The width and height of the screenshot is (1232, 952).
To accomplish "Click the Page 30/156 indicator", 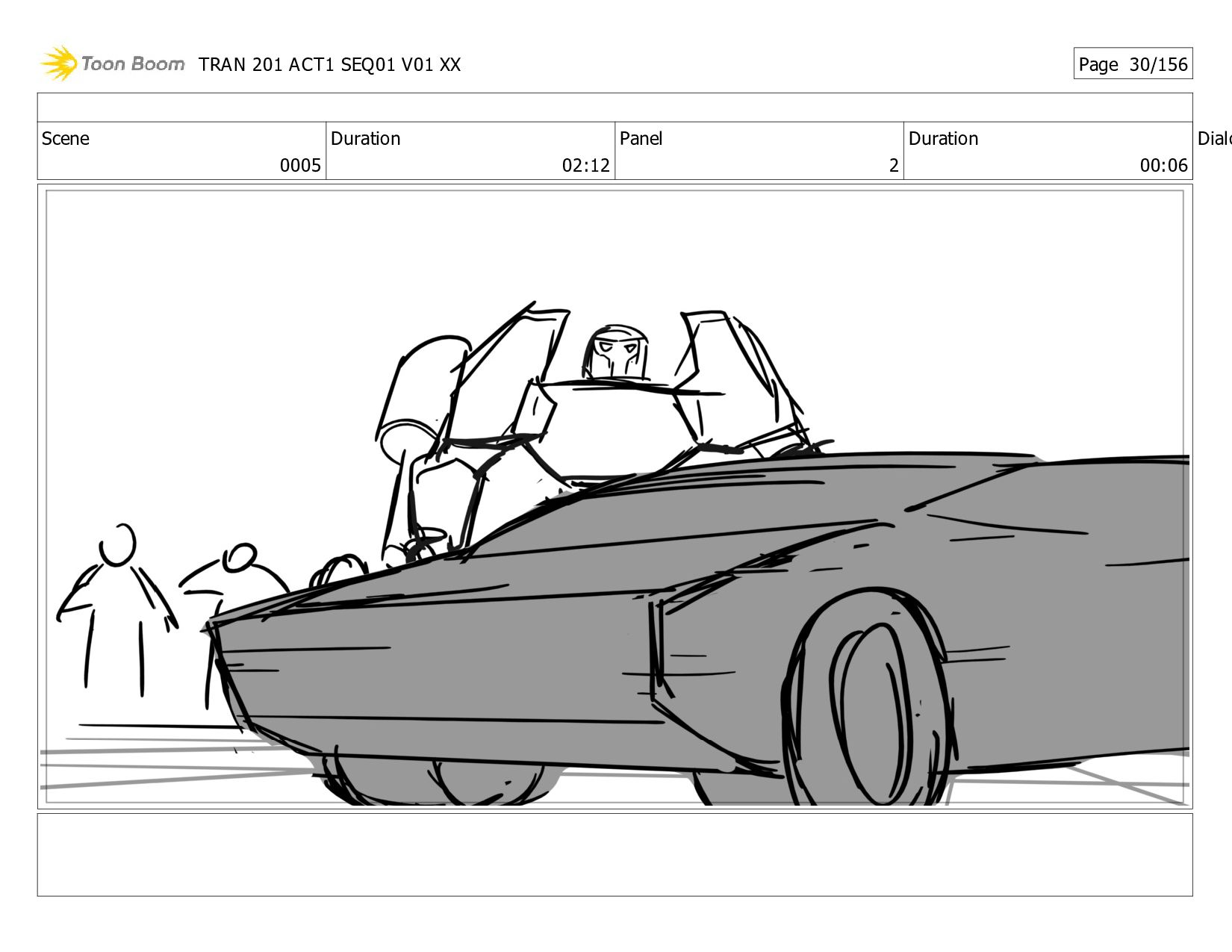I will 1133,64.
